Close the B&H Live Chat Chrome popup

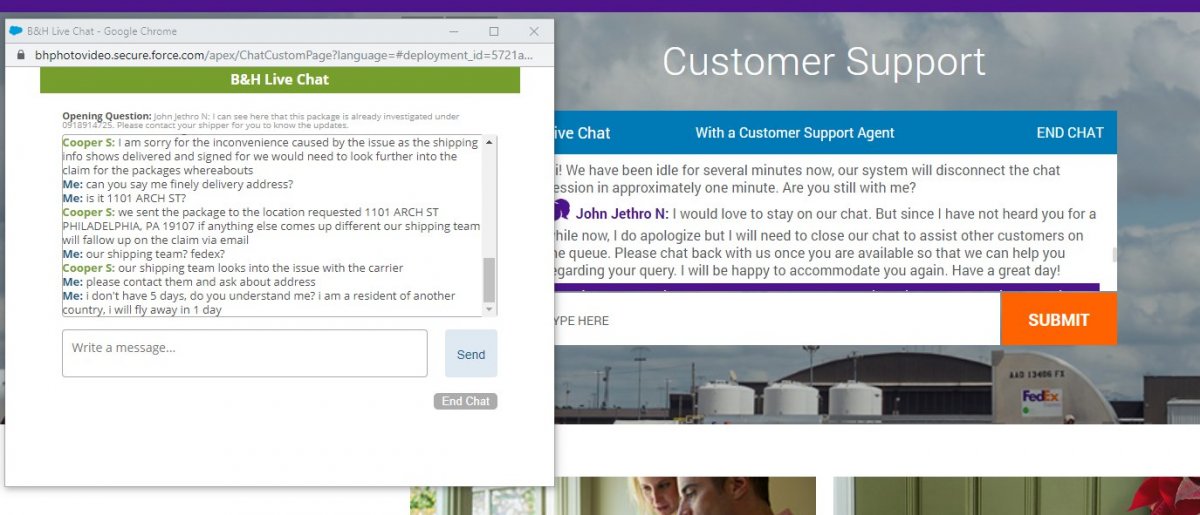[534, 31]
